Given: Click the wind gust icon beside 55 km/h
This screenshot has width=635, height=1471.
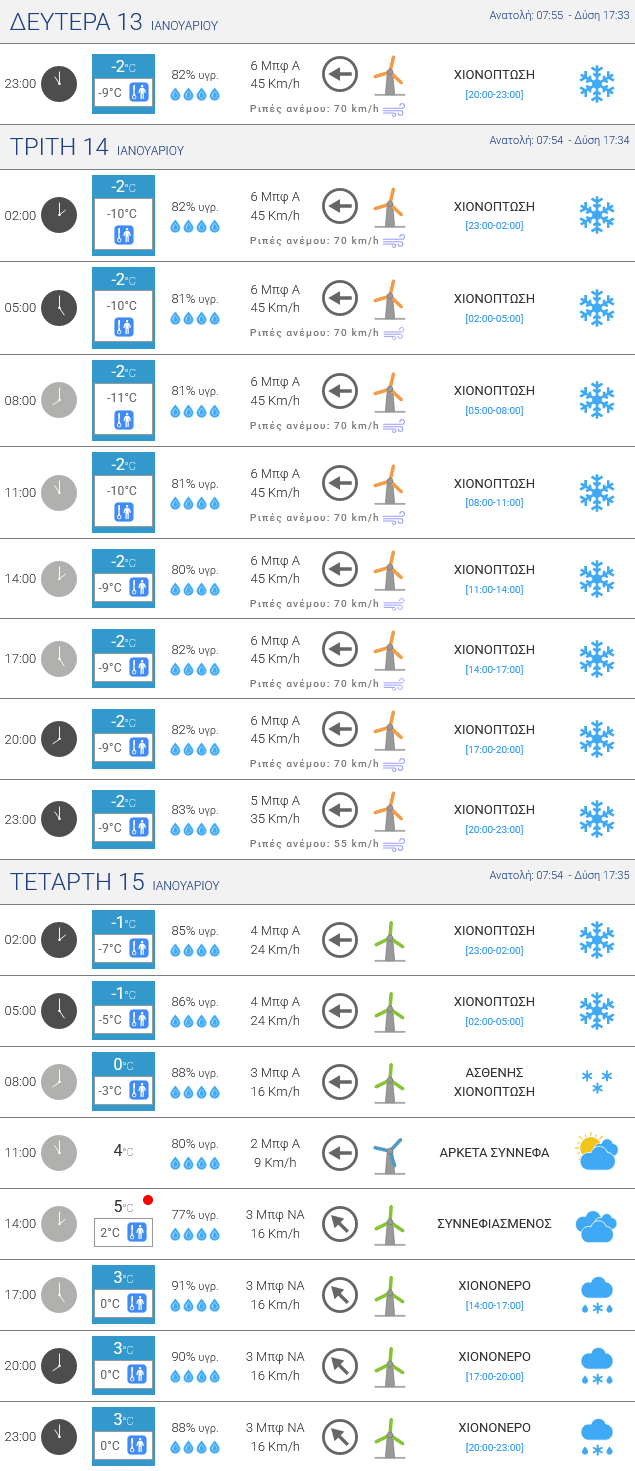Looking at the screenshot, I should (394, 844).
